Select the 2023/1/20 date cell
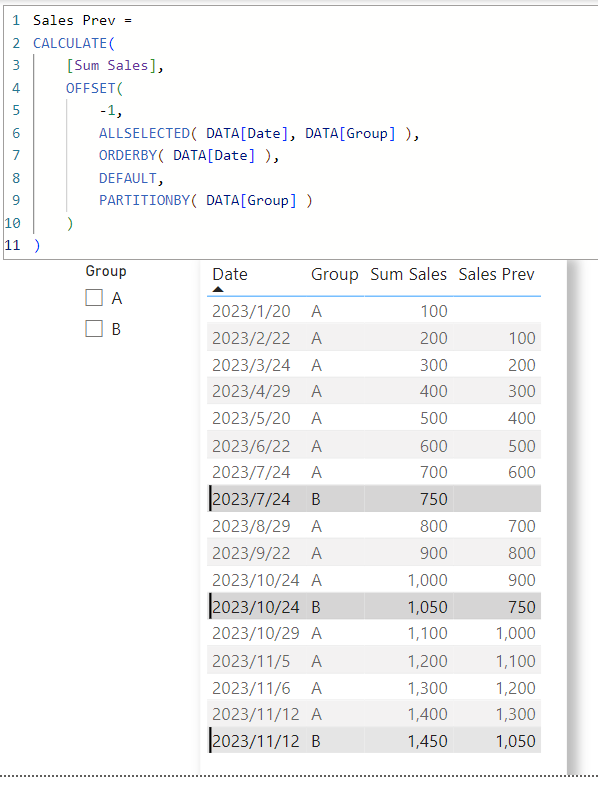 click(251, 311)
